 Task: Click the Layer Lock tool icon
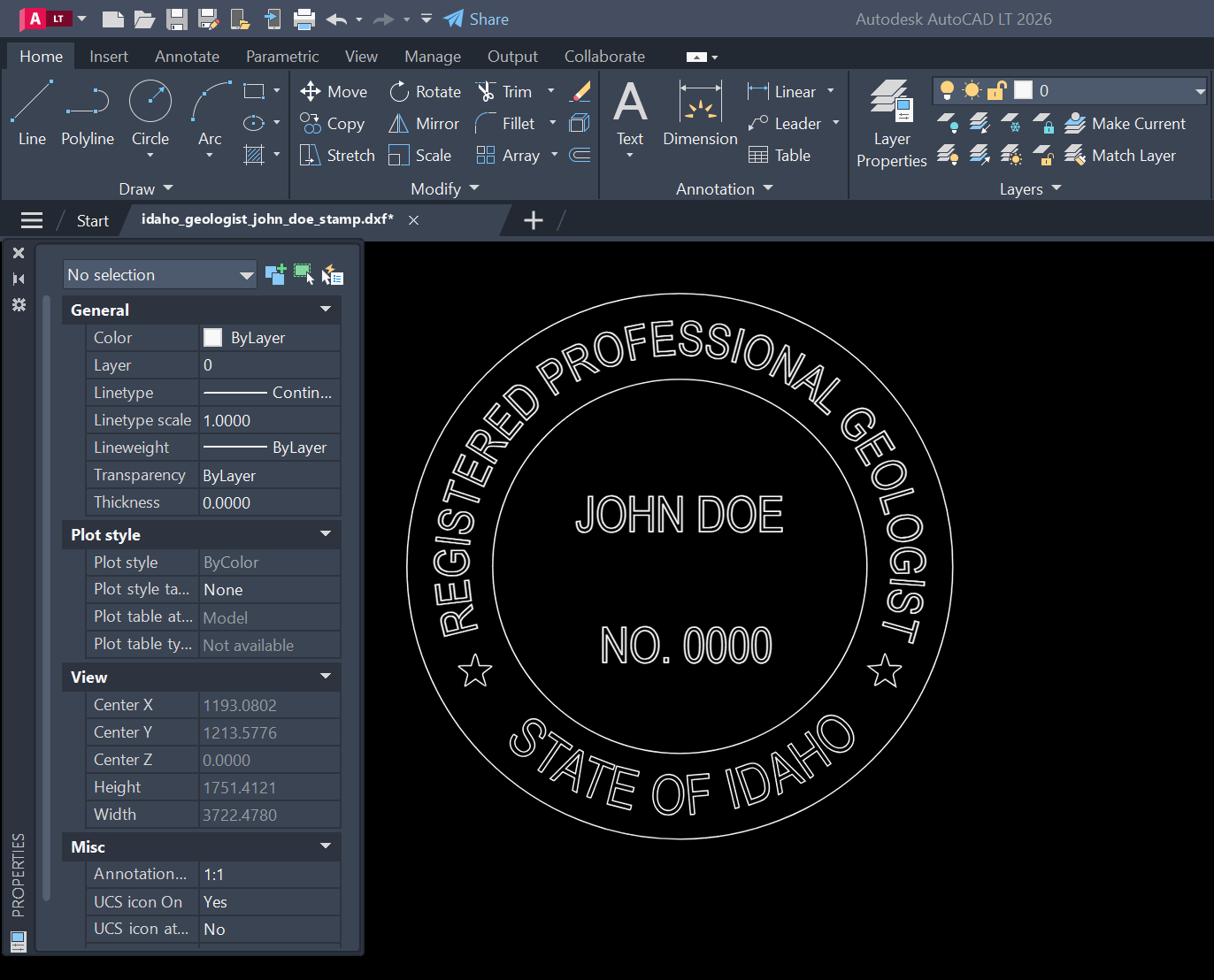coord(1043,124)
